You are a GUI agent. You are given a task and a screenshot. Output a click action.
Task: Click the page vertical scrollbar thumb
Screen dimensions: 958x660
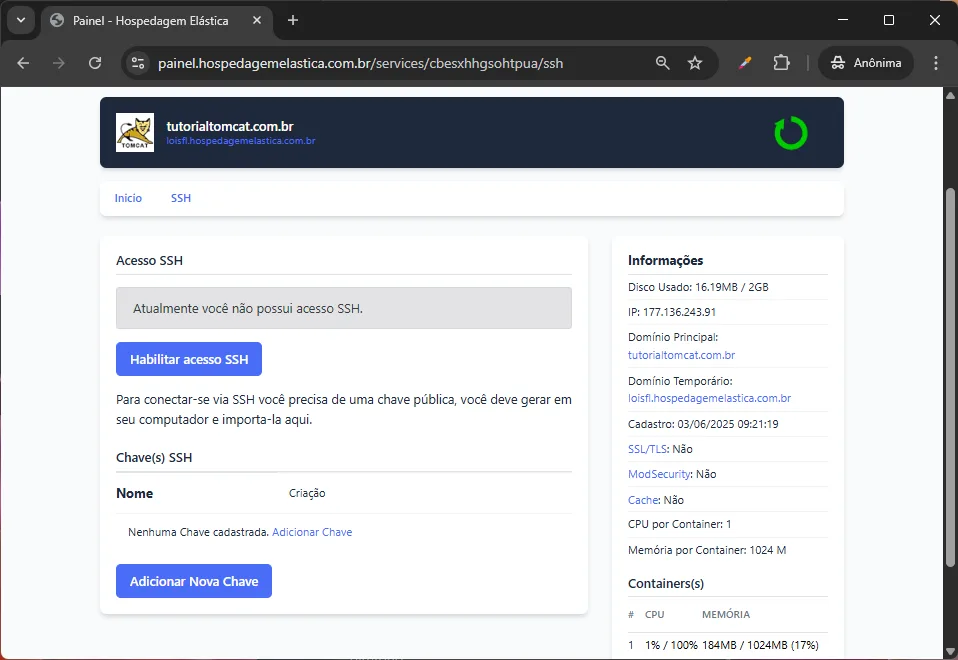(x=950, y=379)
